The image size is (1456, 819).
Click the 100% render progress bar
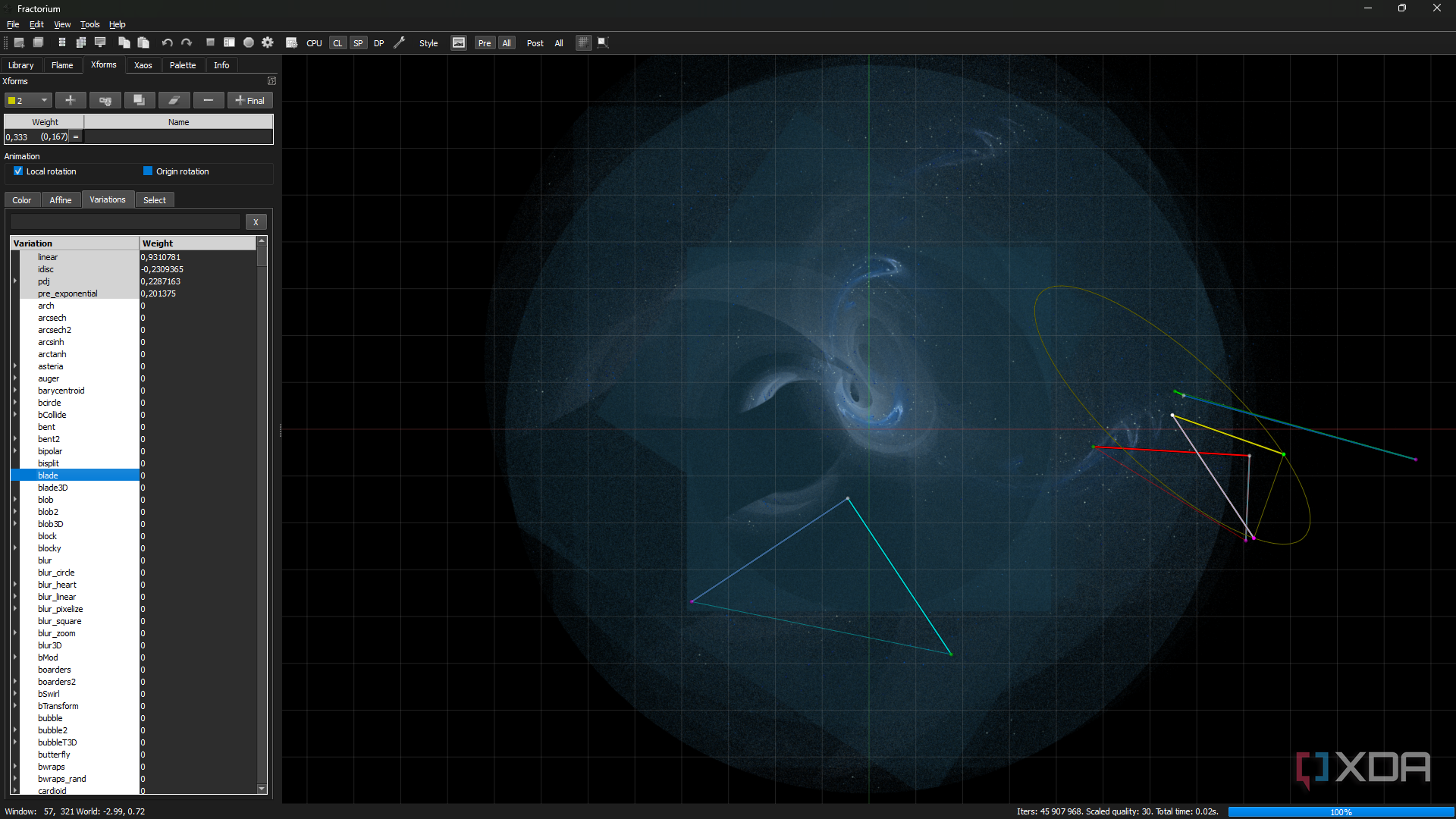tap(1340, 812)
